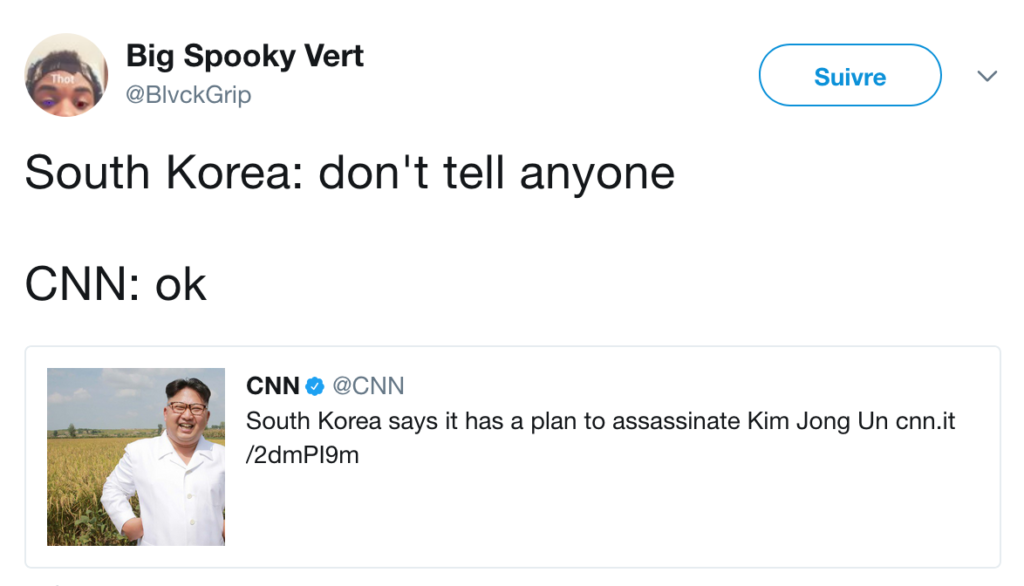Click the "Thot" headband label on avatar
This screenshot has width=1024, height=586.
click(x=62, y=78)
